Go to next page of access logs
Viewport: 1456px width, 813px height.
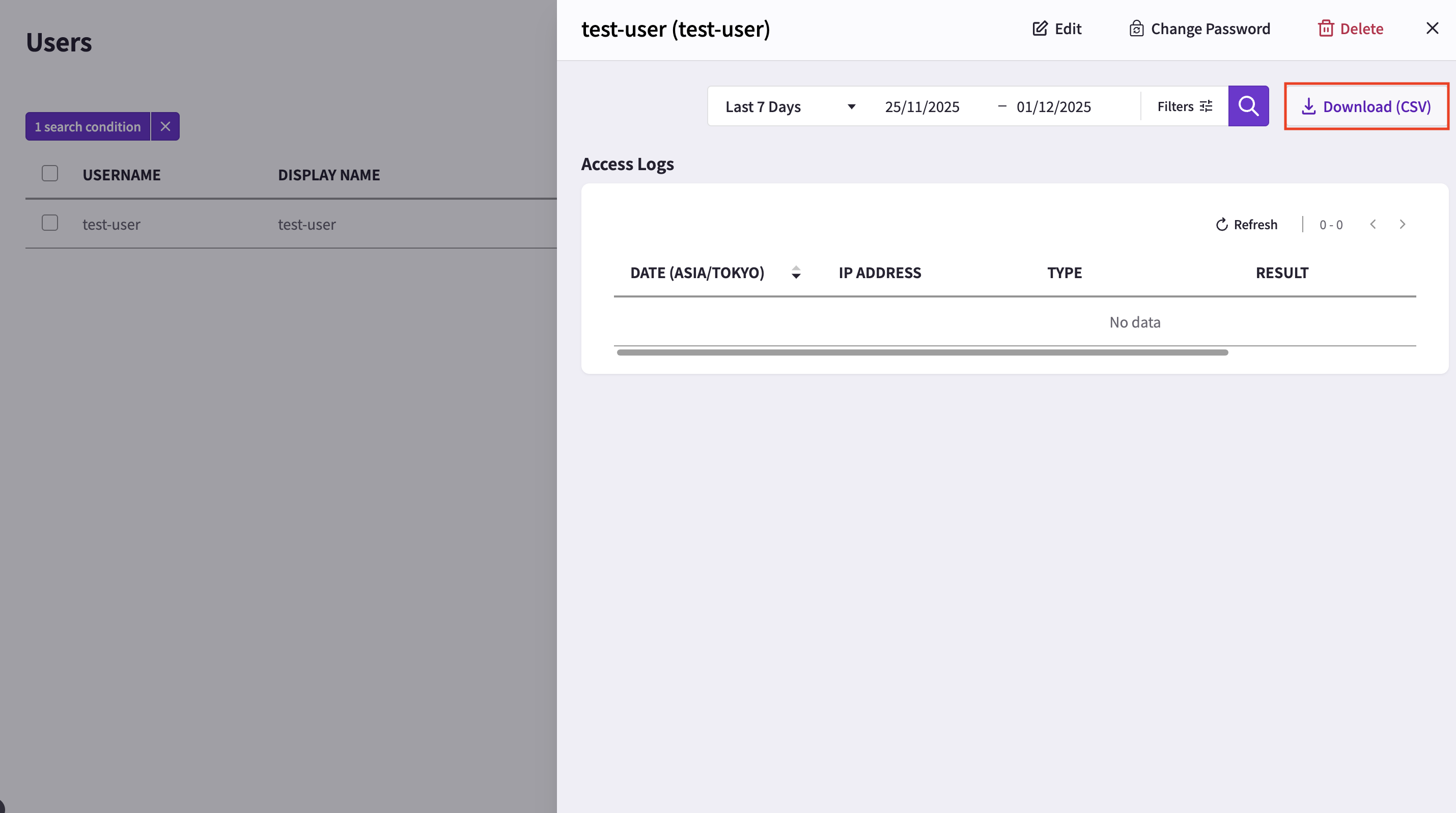(x=1403, y=225)
